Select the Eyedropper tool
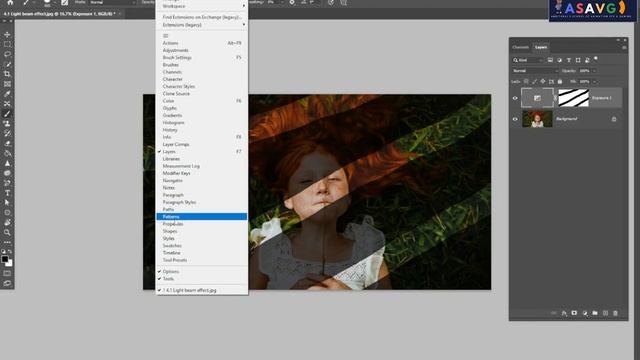 (x=7, y=94)
